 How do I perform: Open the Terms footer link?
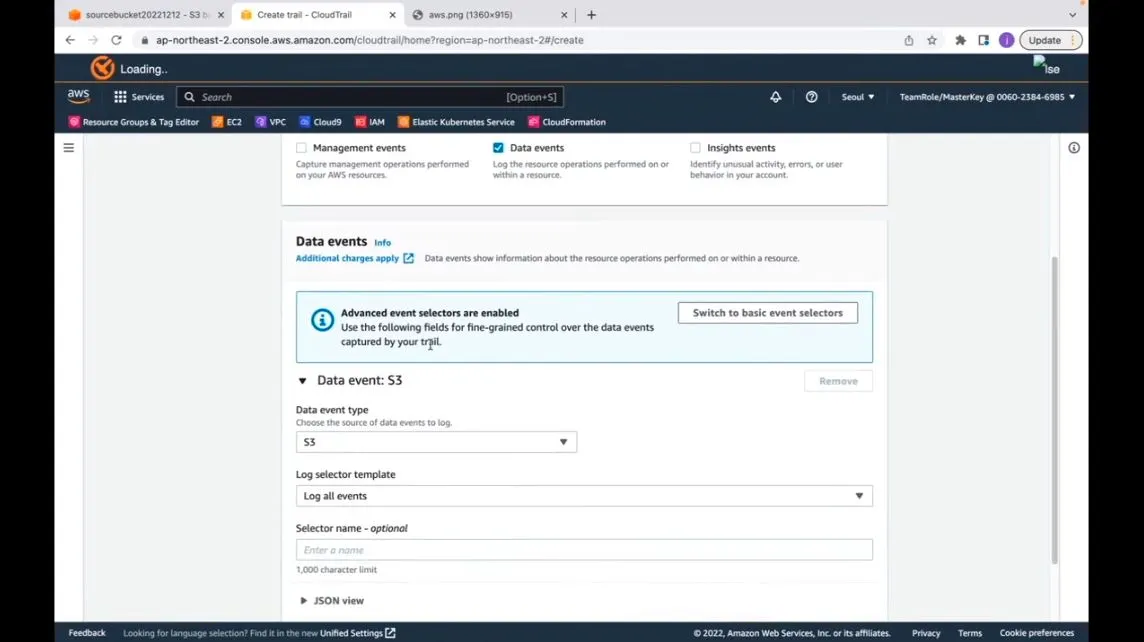pyautogui.click(x=970, y=633)
